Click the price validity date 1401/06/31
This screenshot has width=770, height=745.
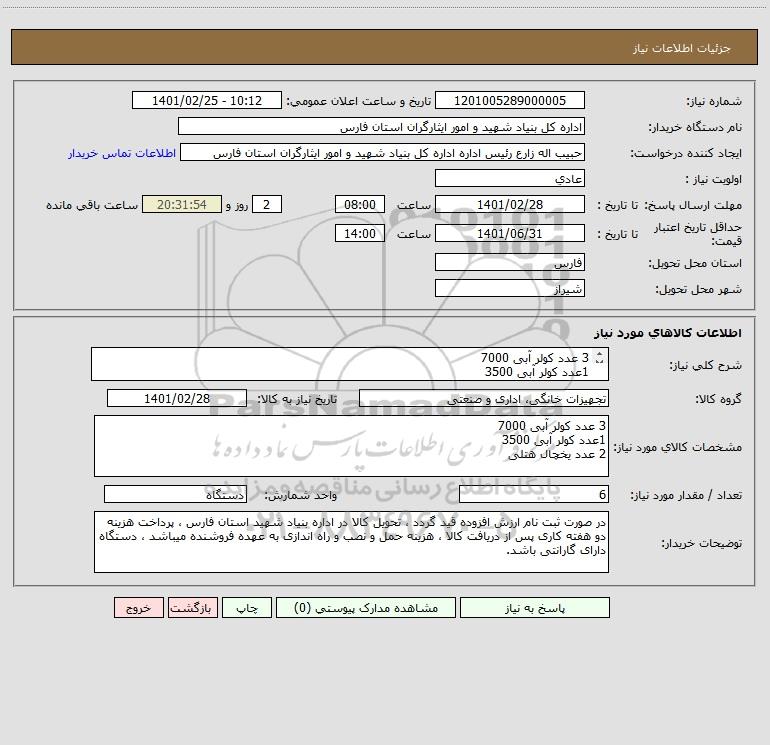(x=510, y=233)
